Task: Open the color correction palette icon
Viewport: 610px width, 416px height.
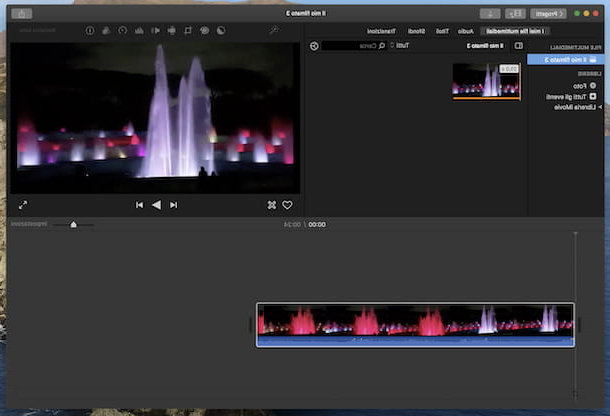Action: (x=204, y=30)
